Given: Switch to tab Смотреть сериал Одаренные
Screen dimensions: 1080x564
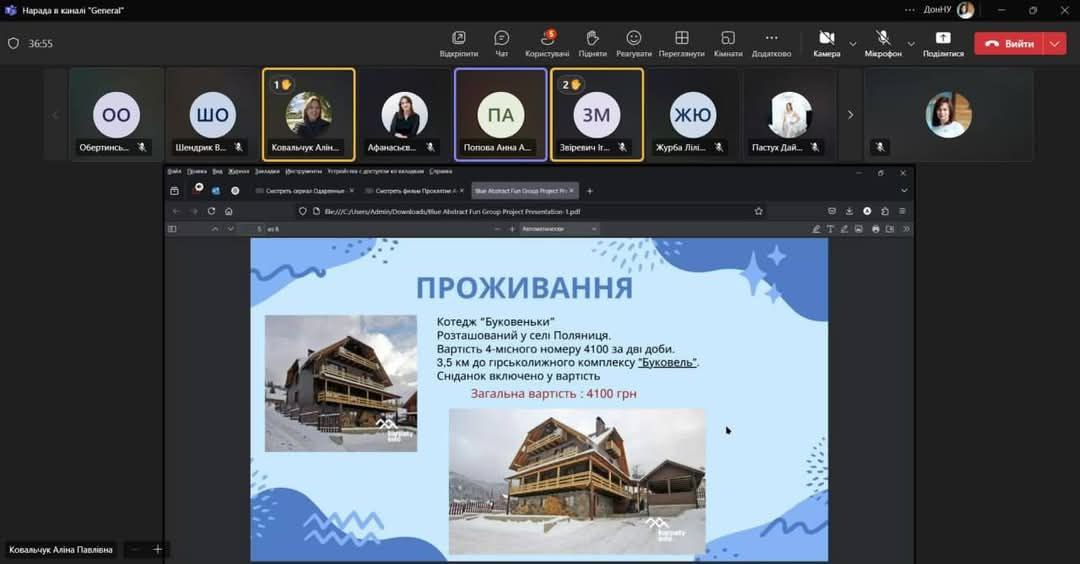Looking at the screenshot, I should (x=304, y=191).
